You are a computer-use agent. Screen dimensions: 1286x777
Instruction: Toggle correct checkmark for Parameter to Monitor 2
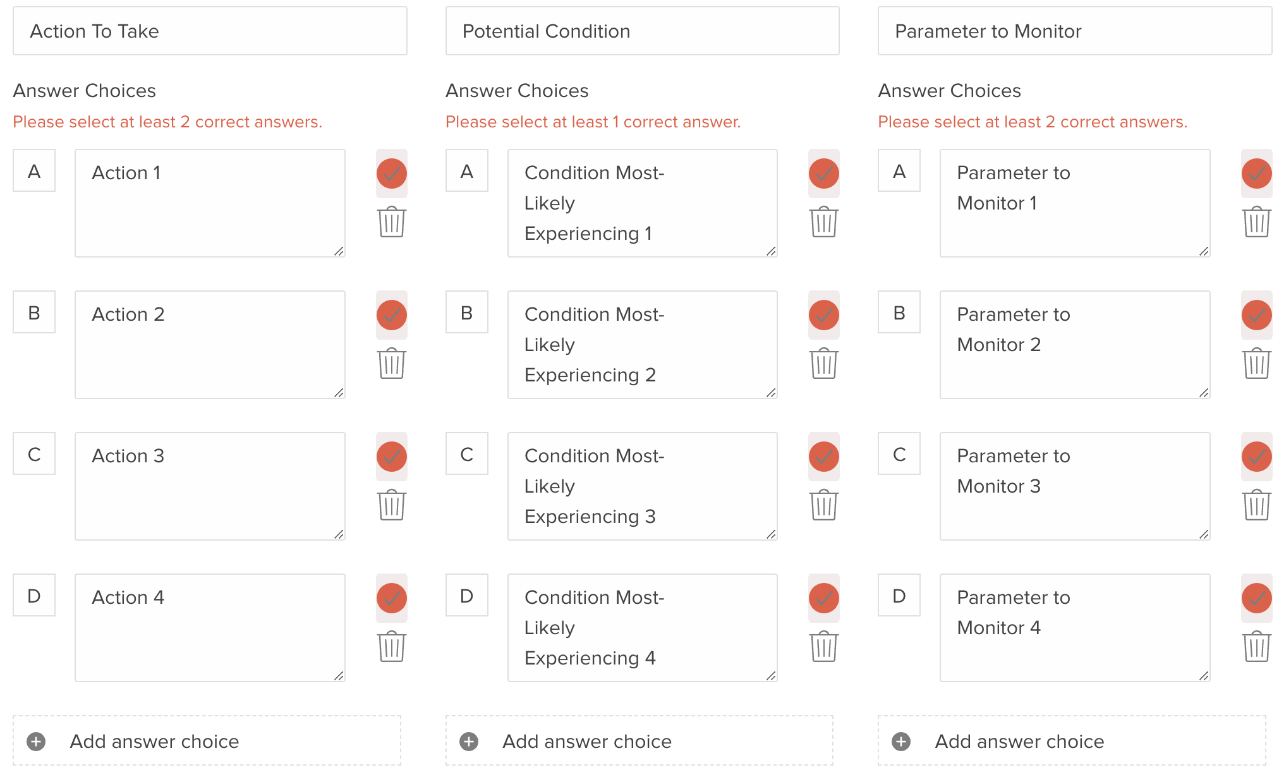1257,315
